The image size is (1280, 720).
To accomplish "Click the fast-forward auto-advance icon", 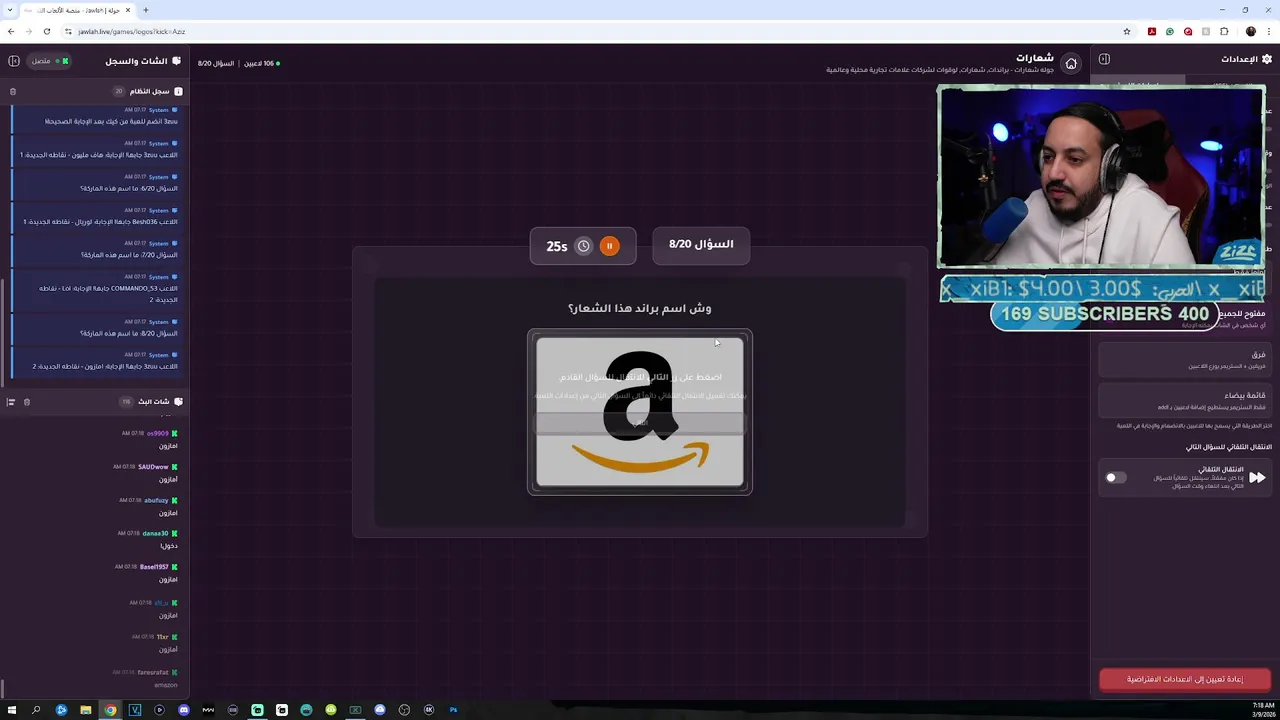I will pos(1257,478).
